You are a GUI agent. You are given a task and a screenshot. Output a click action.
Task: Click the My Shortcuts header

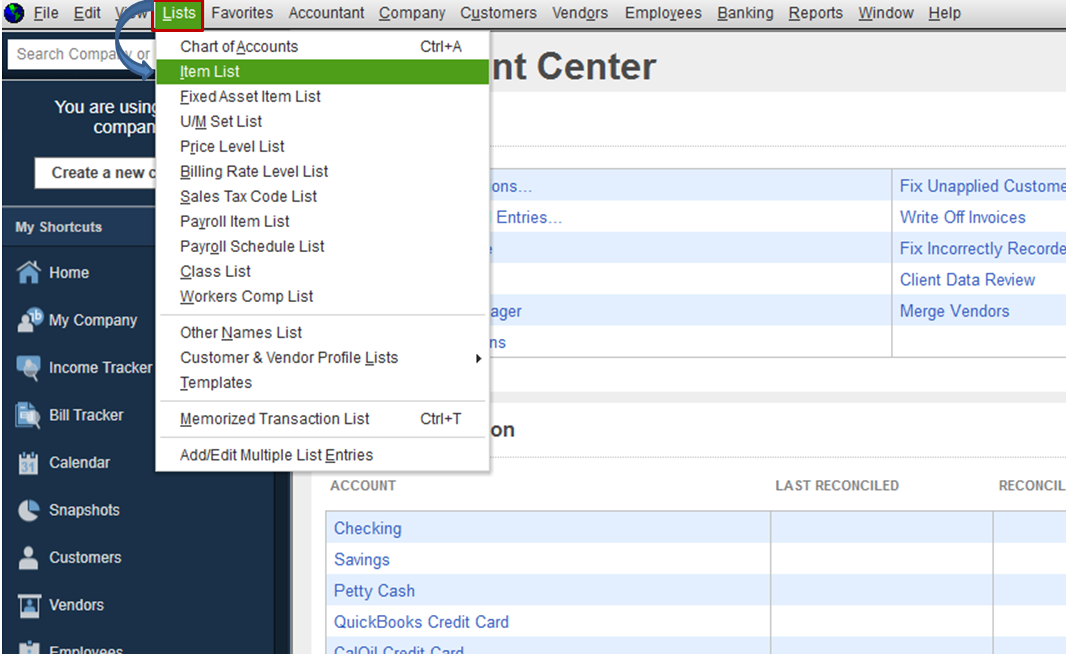click(58, 227)
